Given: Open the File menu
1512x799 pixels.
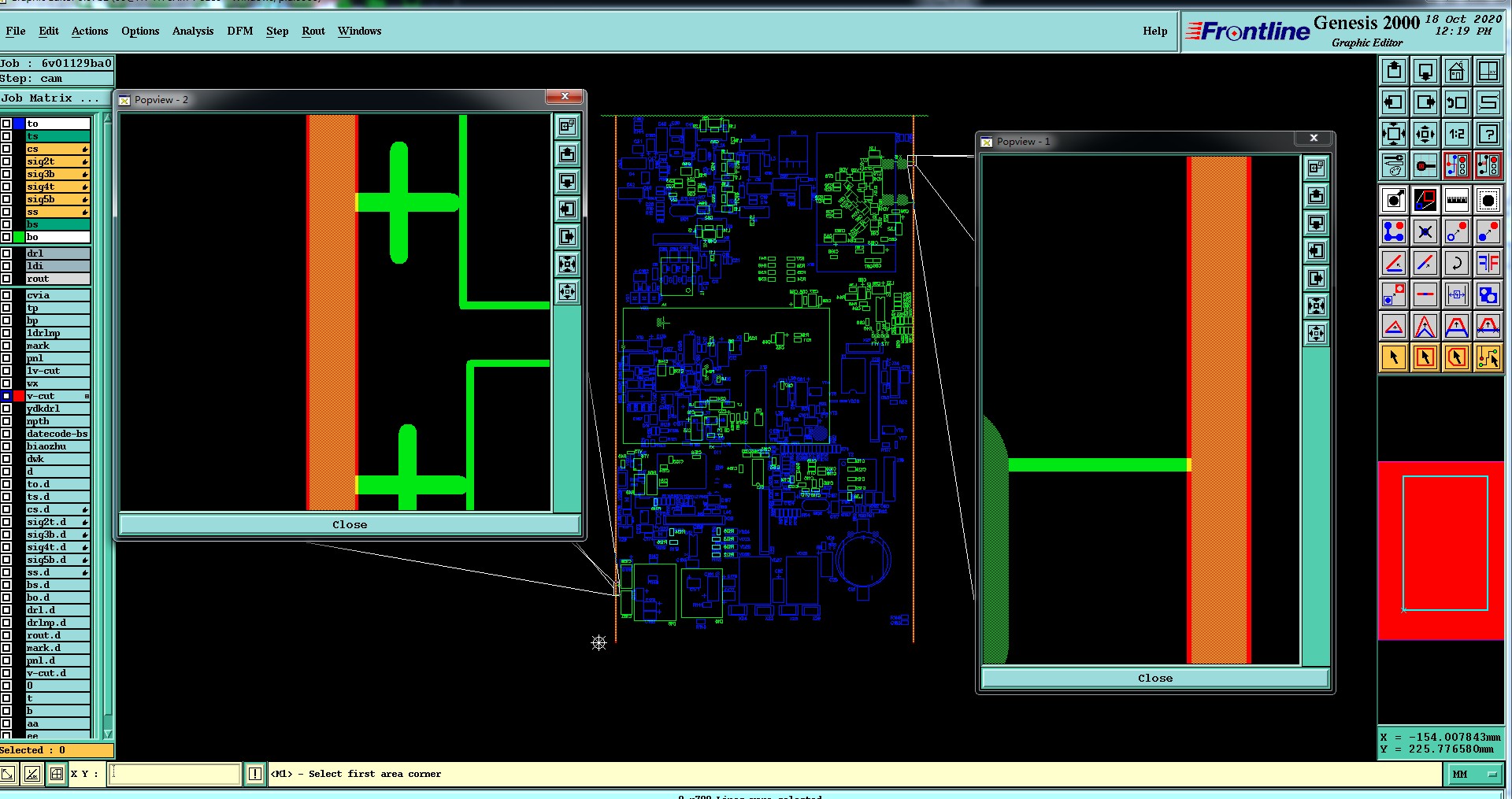Looking at the screenshot, I should click(x=16, y=31).
